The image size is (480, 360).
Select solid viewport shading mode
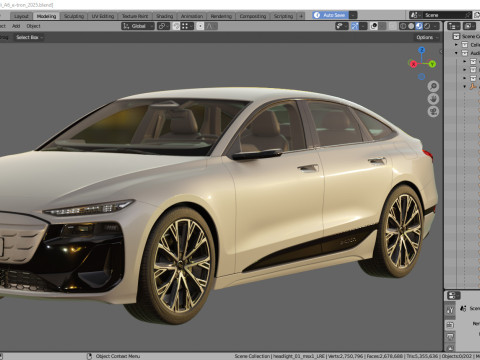click(x=411, y=26)
